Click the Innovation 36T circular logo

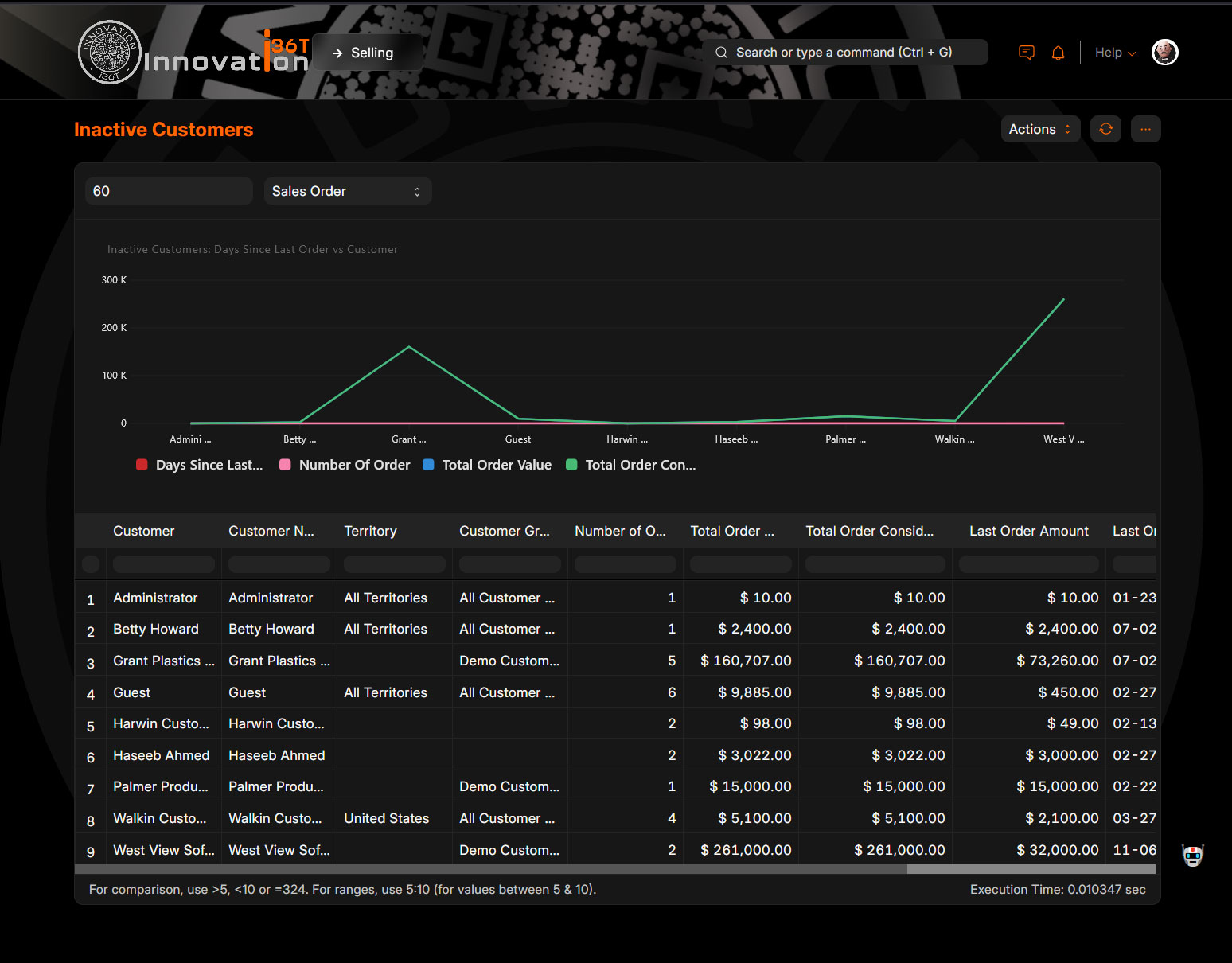pyautogui.click(x=110, y=53)
